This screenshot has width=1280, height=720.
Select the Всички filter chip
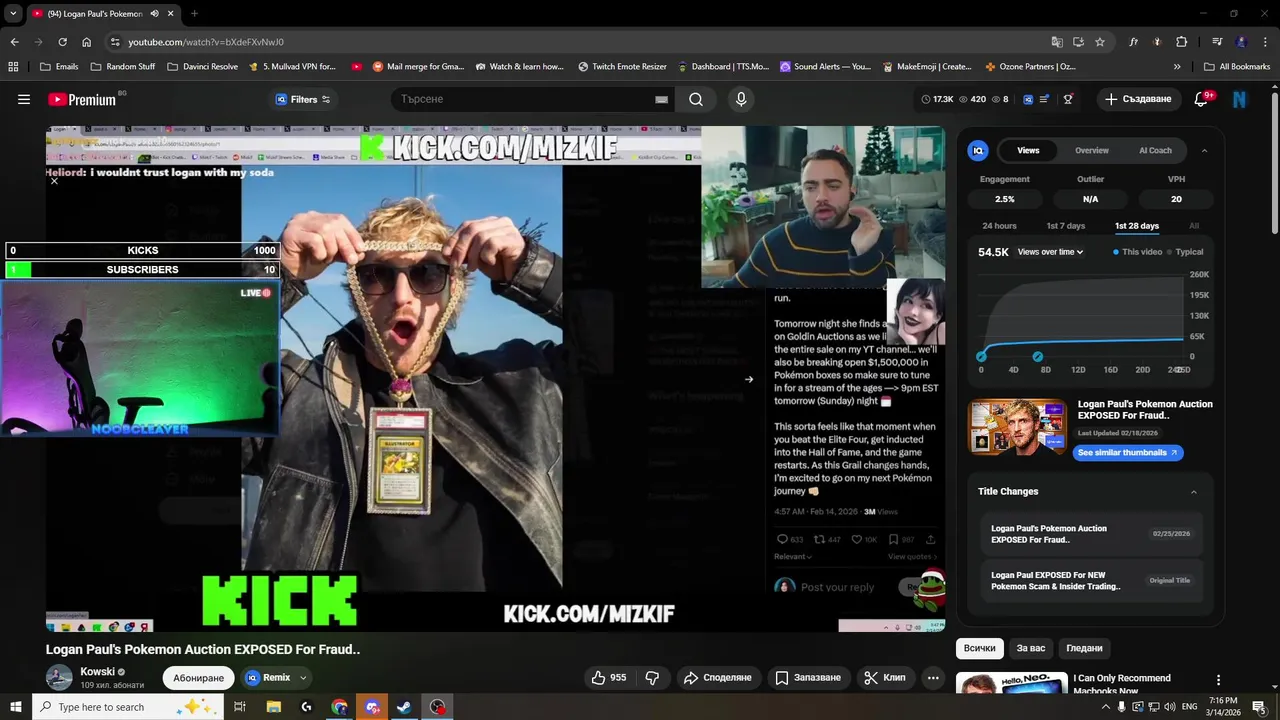[980, 648]
